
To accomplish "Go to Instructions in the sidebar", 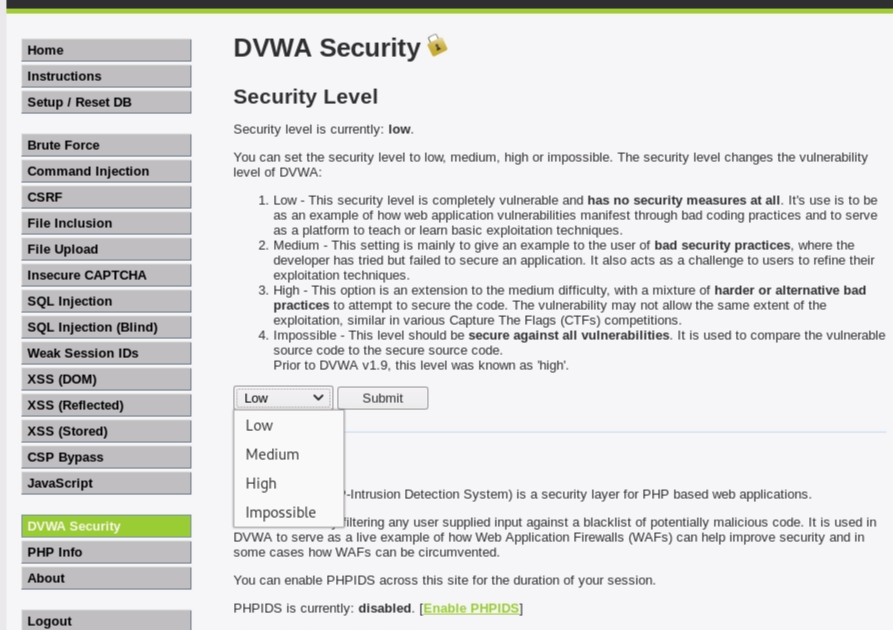I will 106,76.
